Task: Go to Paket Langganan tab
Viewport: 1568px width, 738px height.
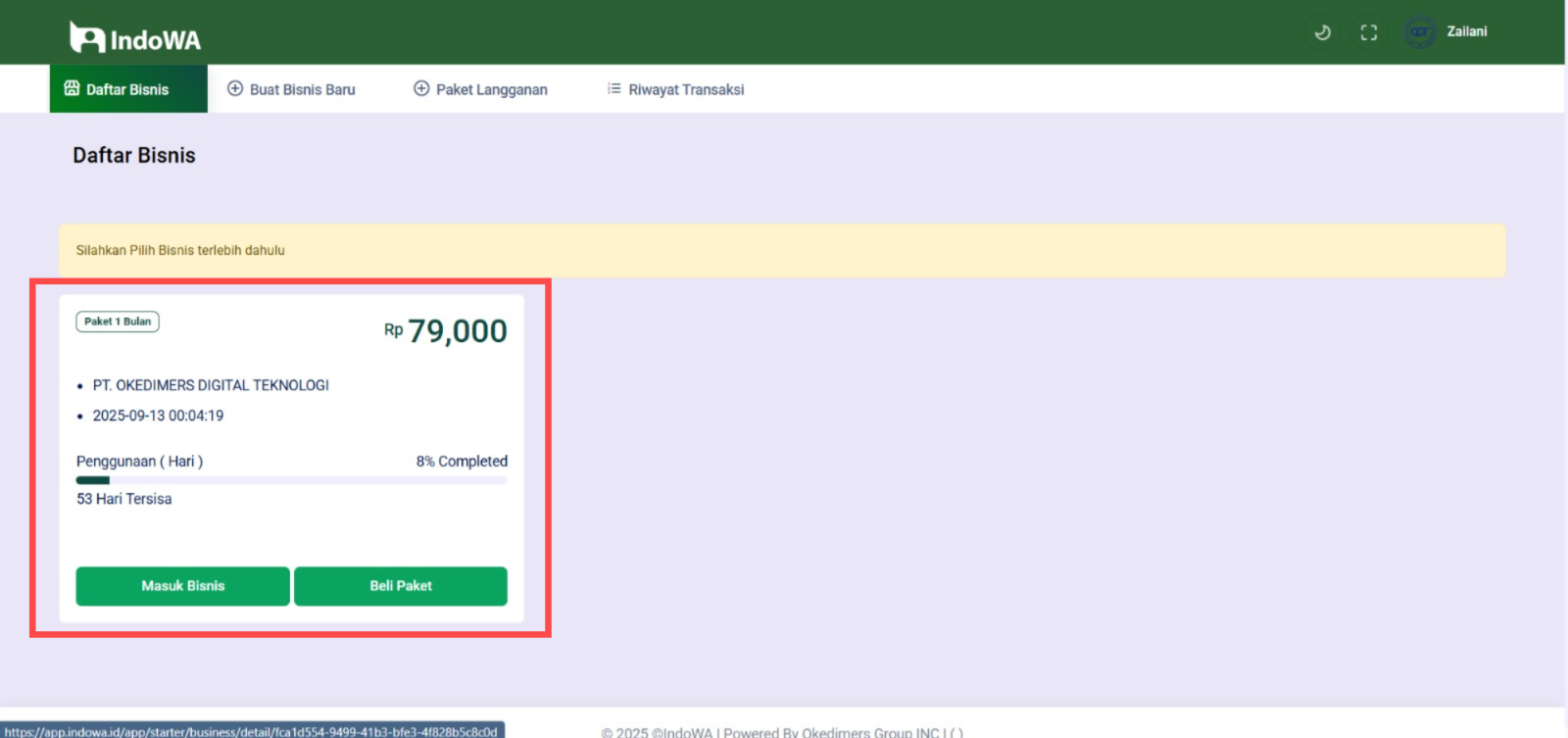Action: [x=481, y=89]
